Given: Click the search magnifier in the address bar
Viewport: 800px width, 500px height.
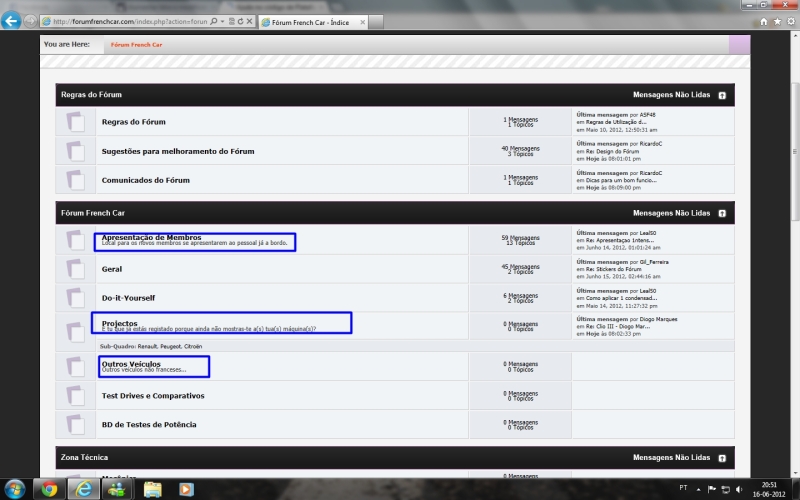Looking at the screenshot, I should point(214,21).
